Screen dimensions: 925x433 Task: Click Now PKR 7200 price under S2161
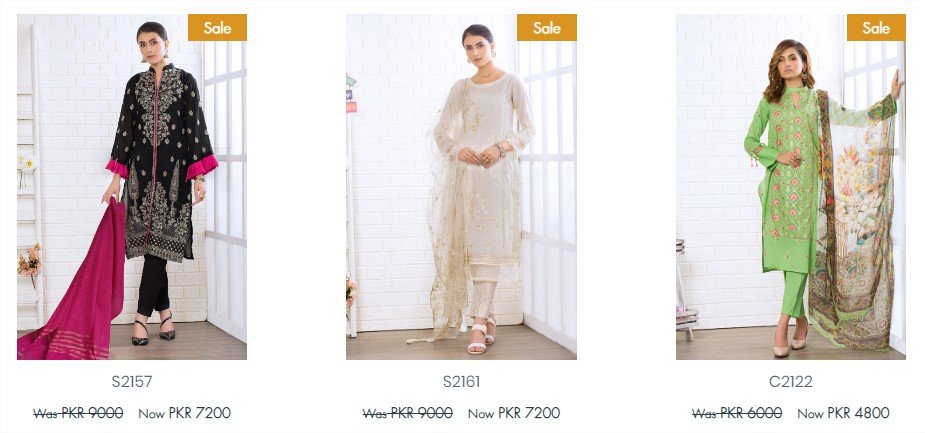tap(514, 413)
